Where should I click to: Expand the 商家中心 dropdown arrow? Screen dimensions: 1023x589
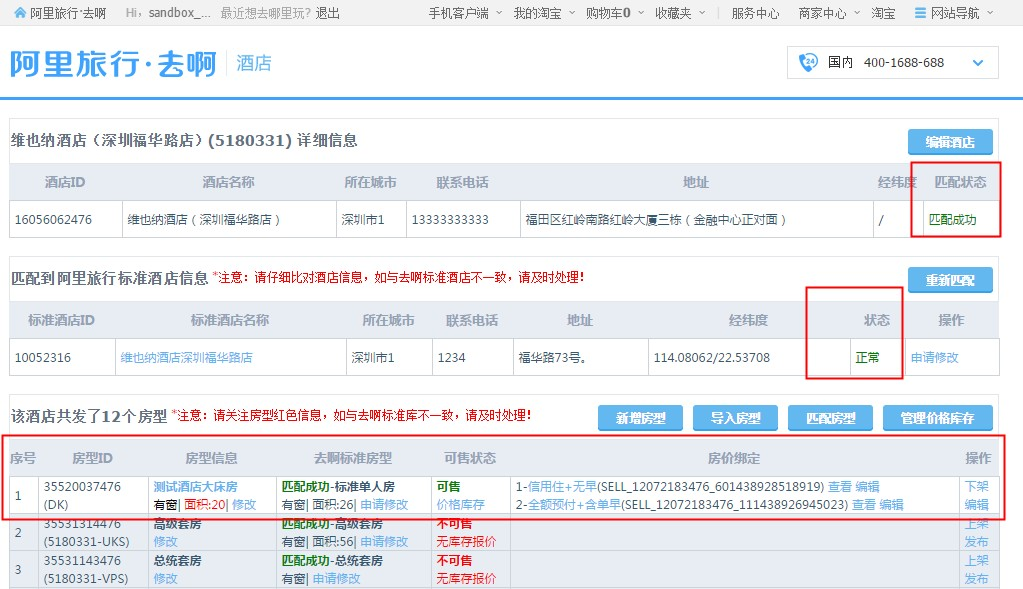(857, 12)
